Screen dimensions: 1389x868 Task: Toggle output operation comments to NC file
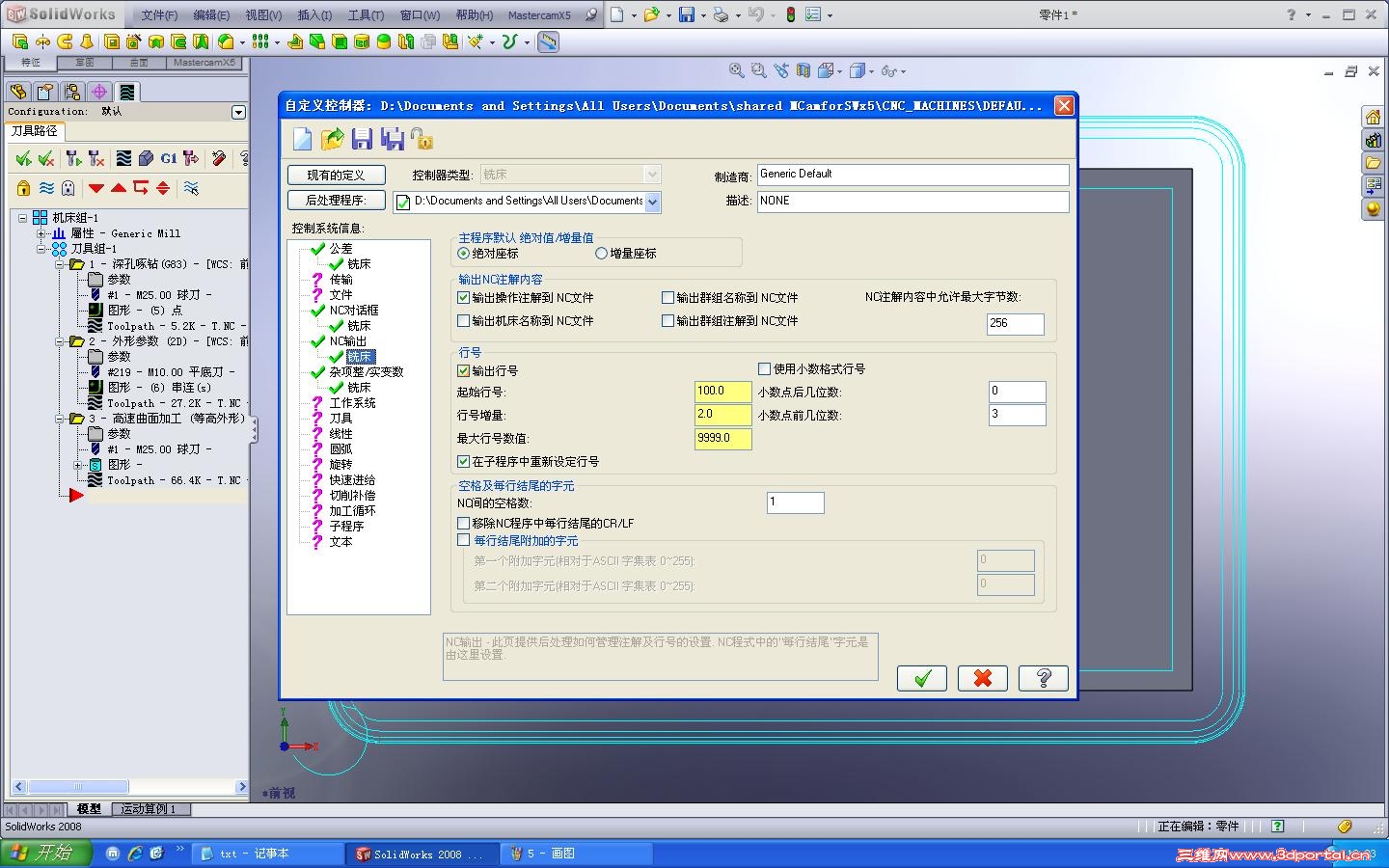[464, 298]
